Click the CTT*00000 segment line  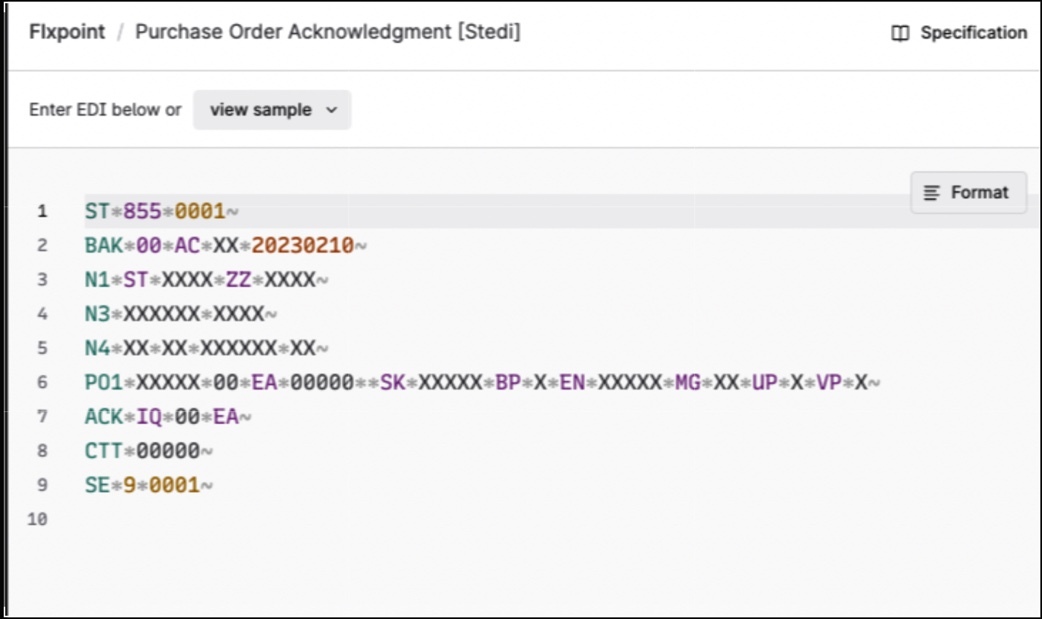(x=148, y=451)
